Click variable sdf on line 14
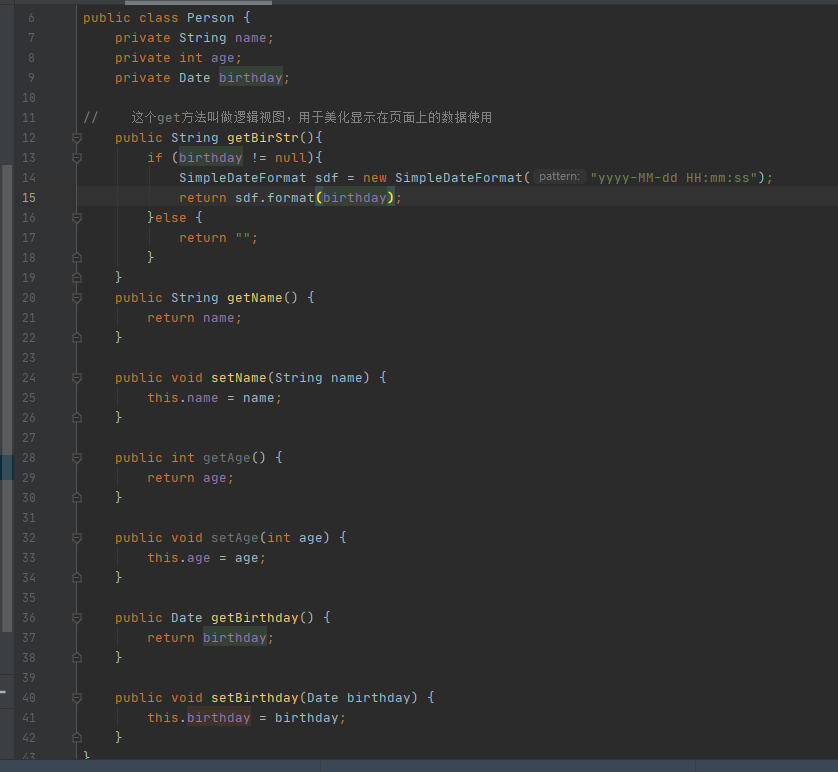838x772 pixels. click(x=327, y=178)
